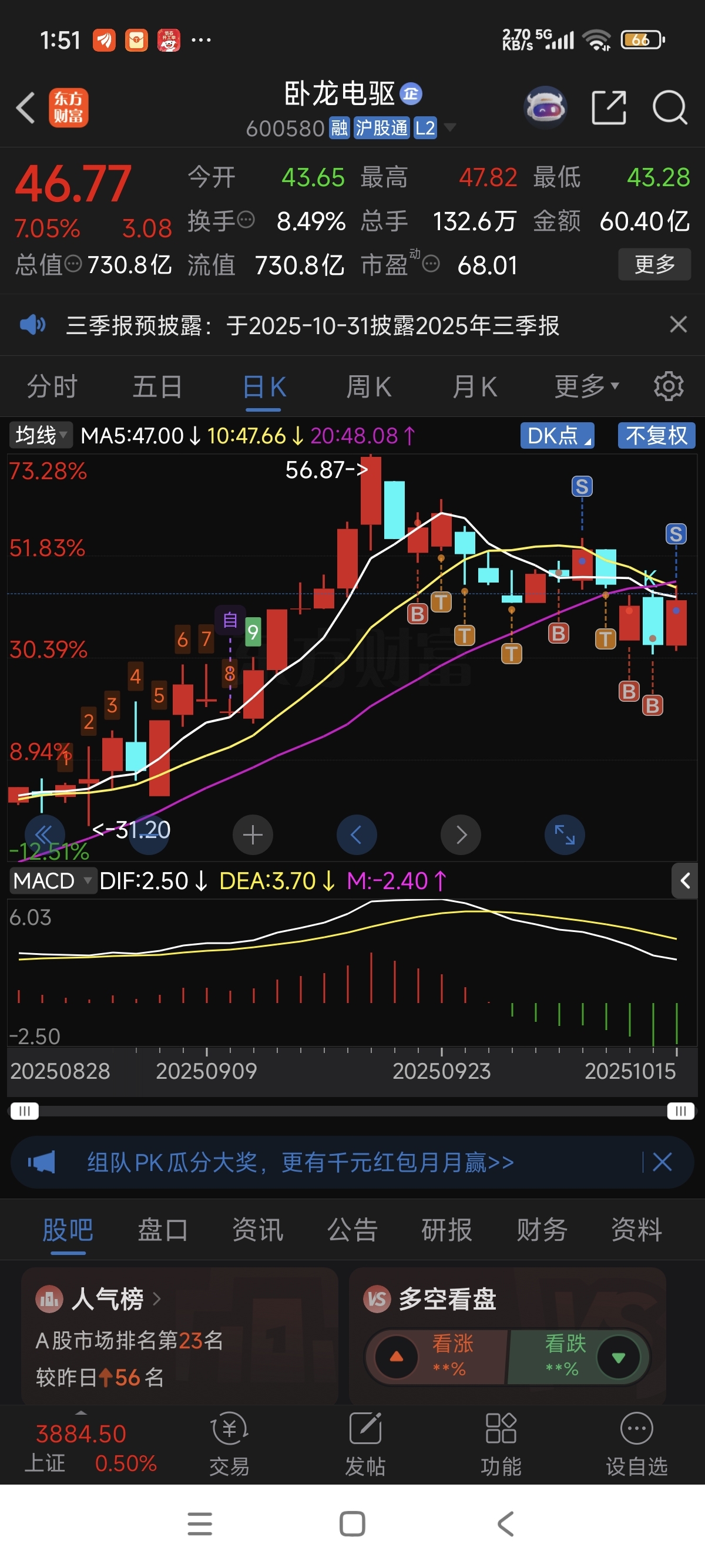Tap the megaphone icon in PK banner

point(41,1162)
